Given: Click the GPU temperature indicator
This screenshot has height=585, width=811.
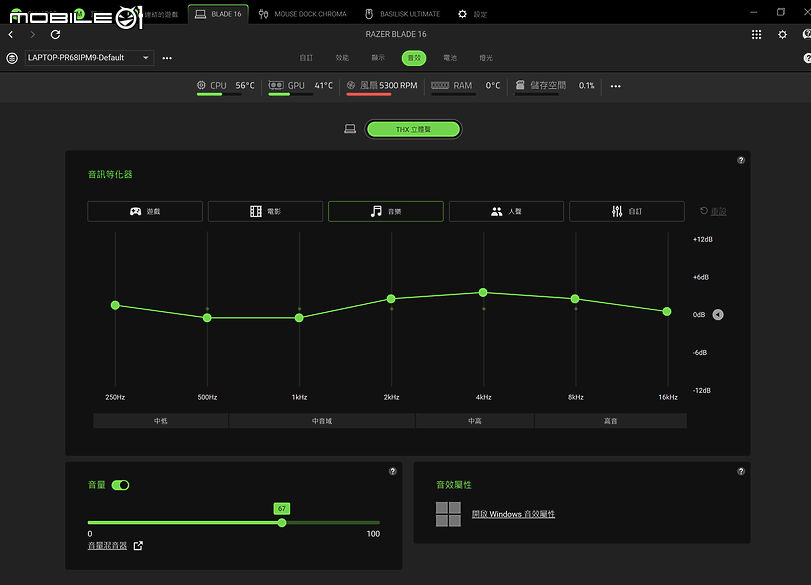Looking at the screenshot, I should pos(301,86).
